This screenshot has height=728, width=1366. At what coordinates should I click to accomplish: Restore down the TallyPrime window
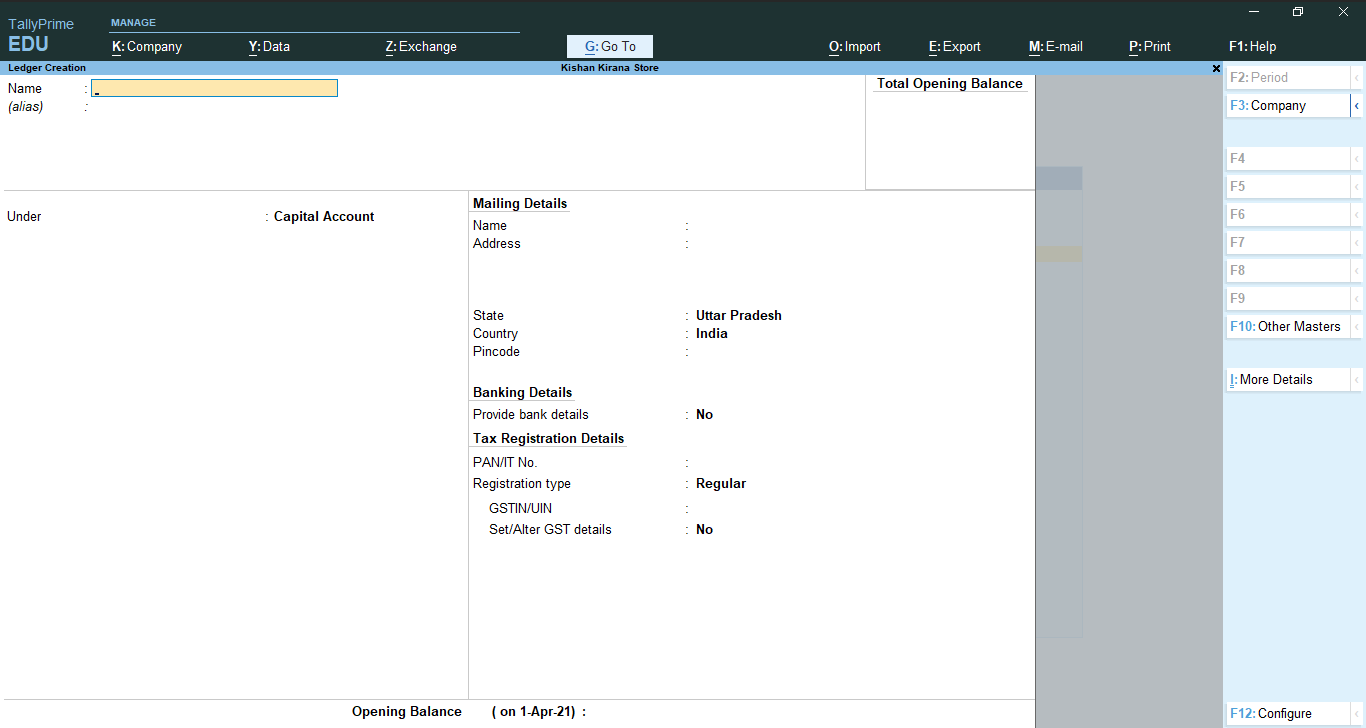coord(1298,12)
